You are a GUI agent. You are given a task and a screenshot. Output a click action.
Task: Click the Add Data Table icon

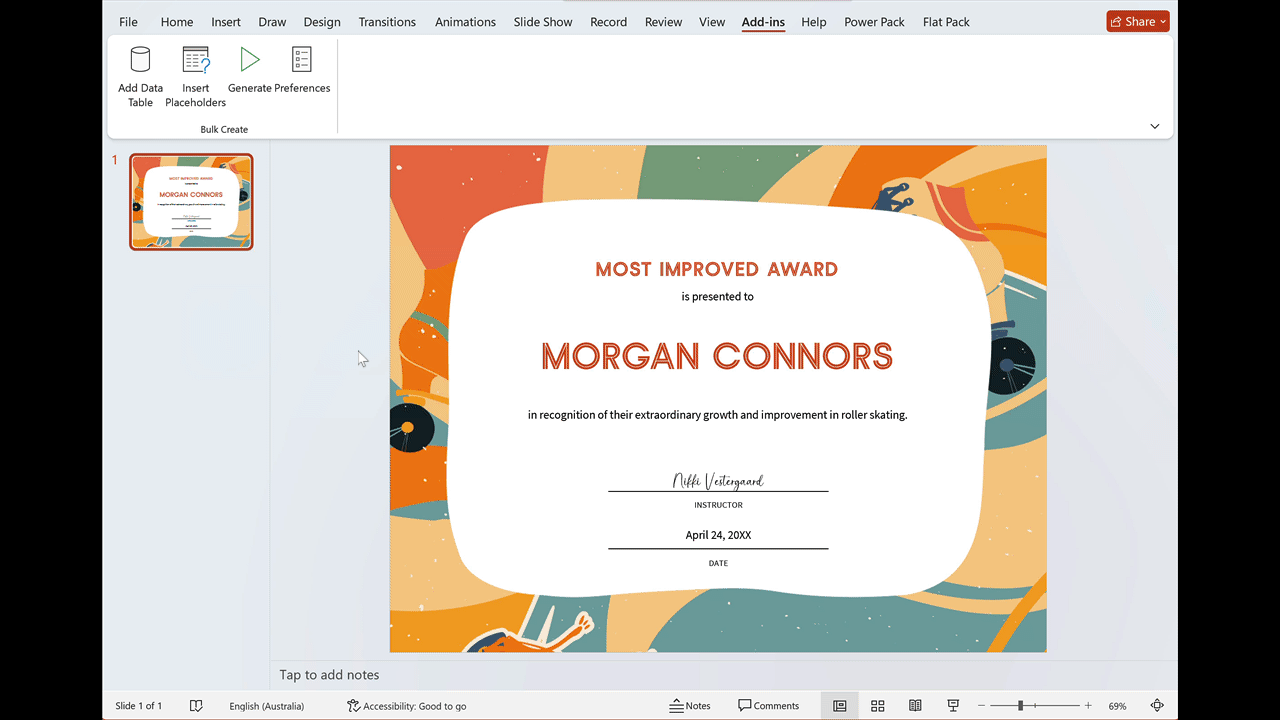point(140,60)
